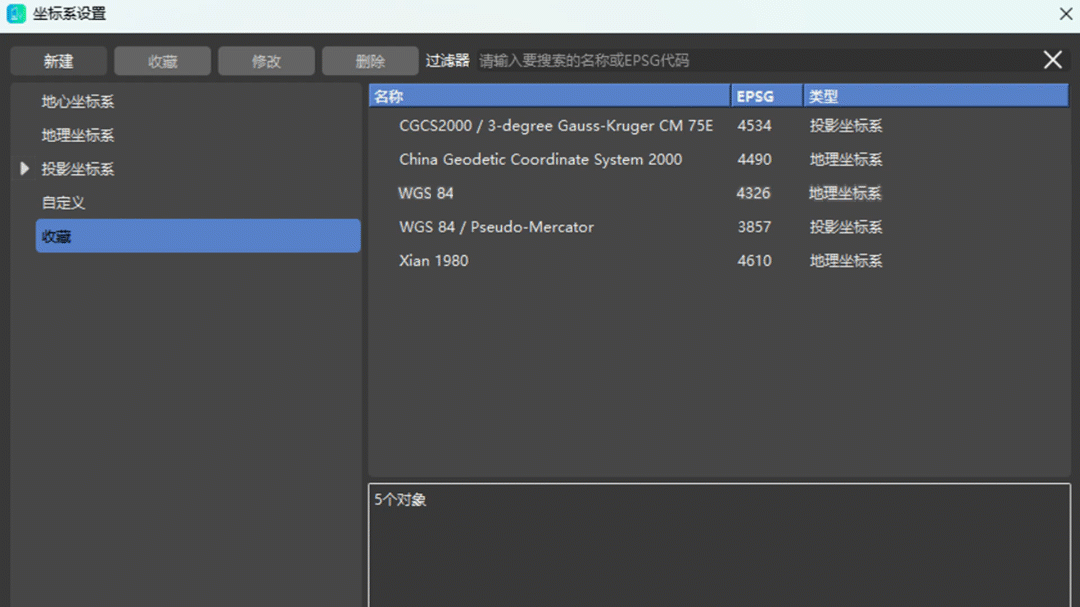Select 地心坐标系 in the category list
Image resolution: width=1080 pixels, height=607 pixels.
78,102
